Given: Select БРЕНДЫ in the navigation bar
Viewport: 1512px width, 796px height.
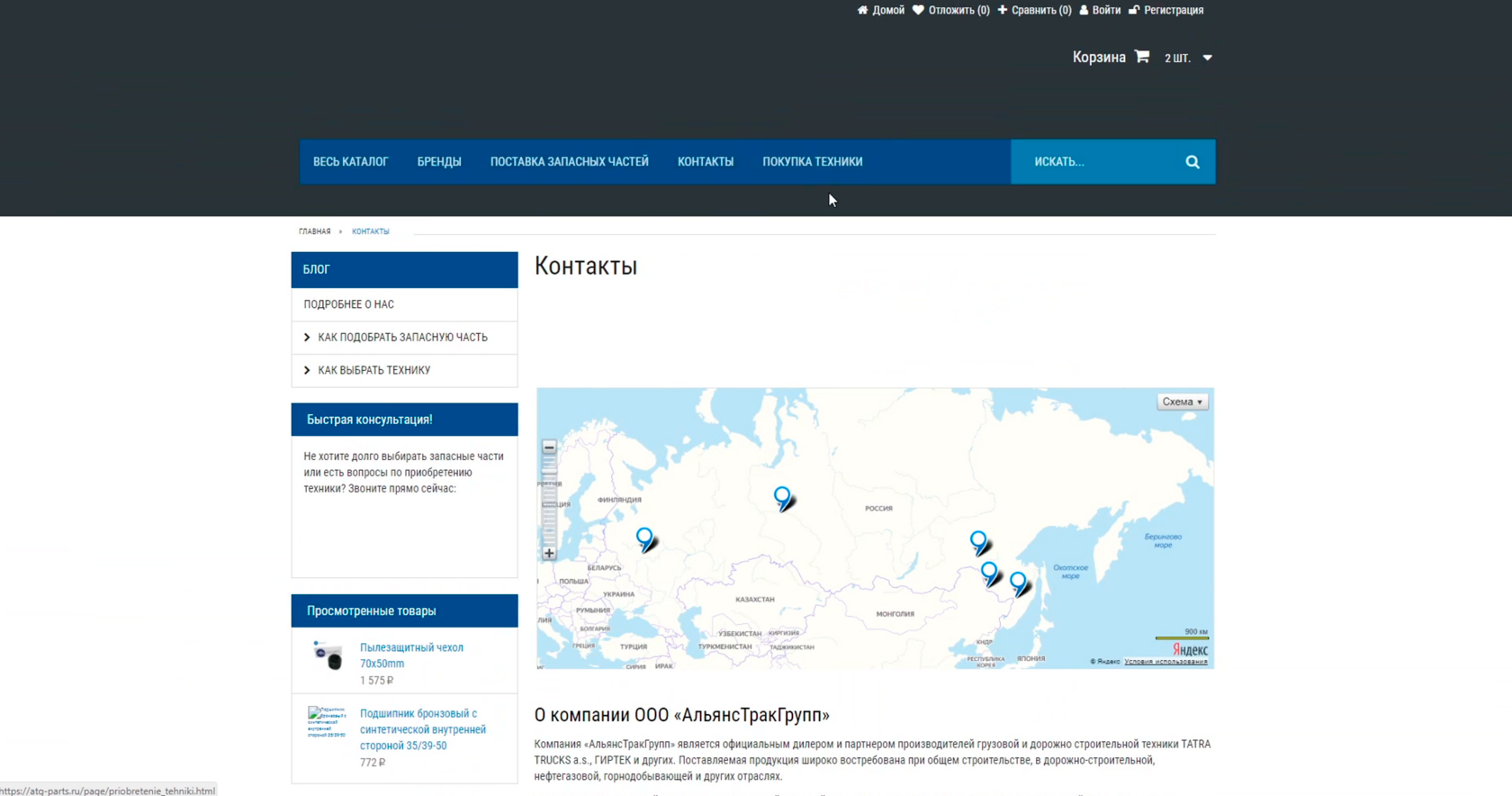Looking at the screenshot, I should click(439, 162).
